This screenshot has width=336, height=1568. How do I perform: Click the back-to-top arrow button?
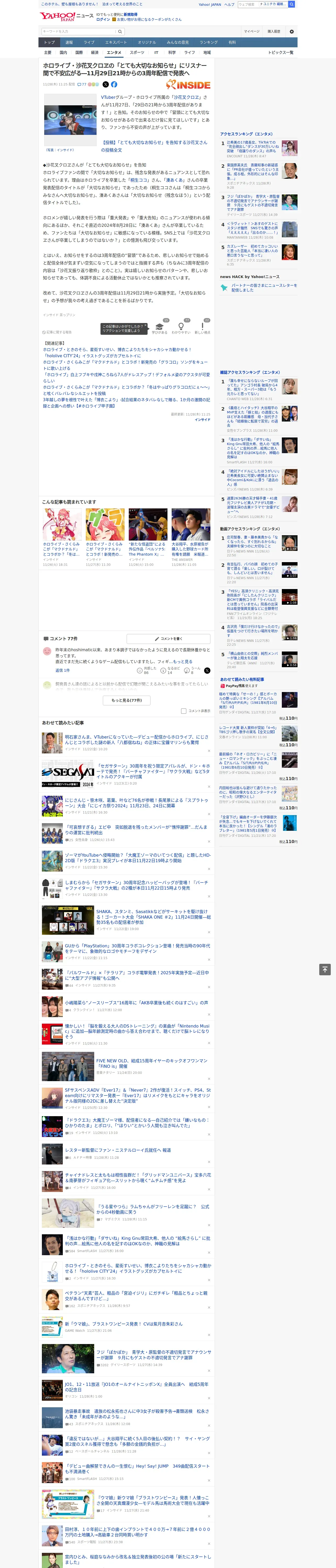[x=325, y=970]
